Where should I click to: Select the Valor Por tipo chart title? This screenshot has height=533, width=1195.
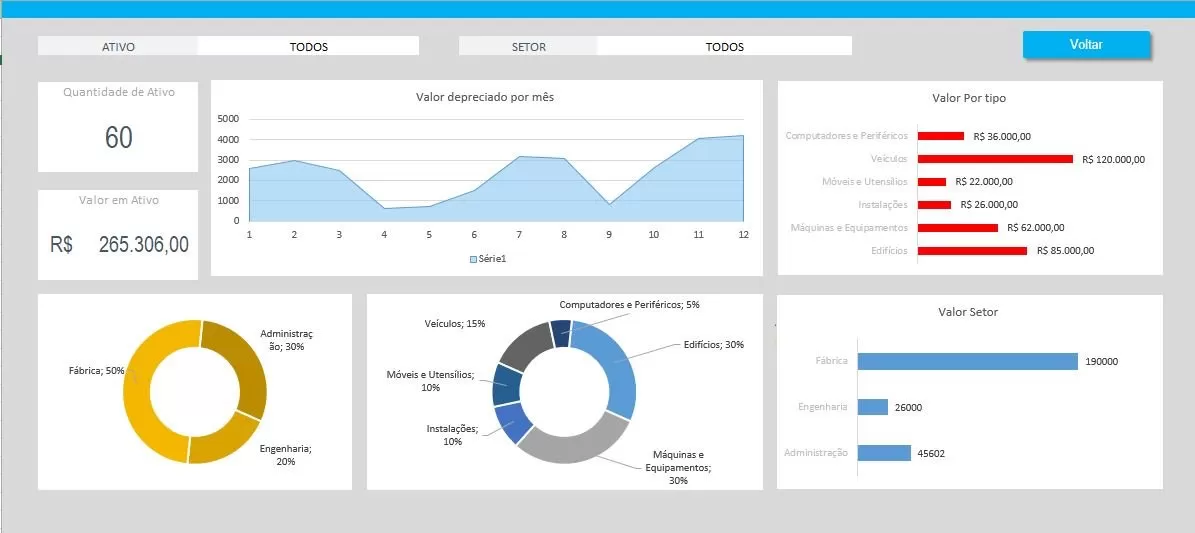(x=969, y=98)
